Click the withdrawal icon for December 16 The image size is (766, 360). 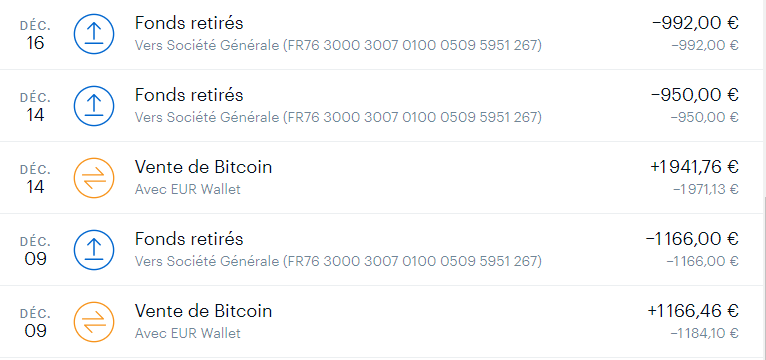pyautogui.click(x=94, y=34)
